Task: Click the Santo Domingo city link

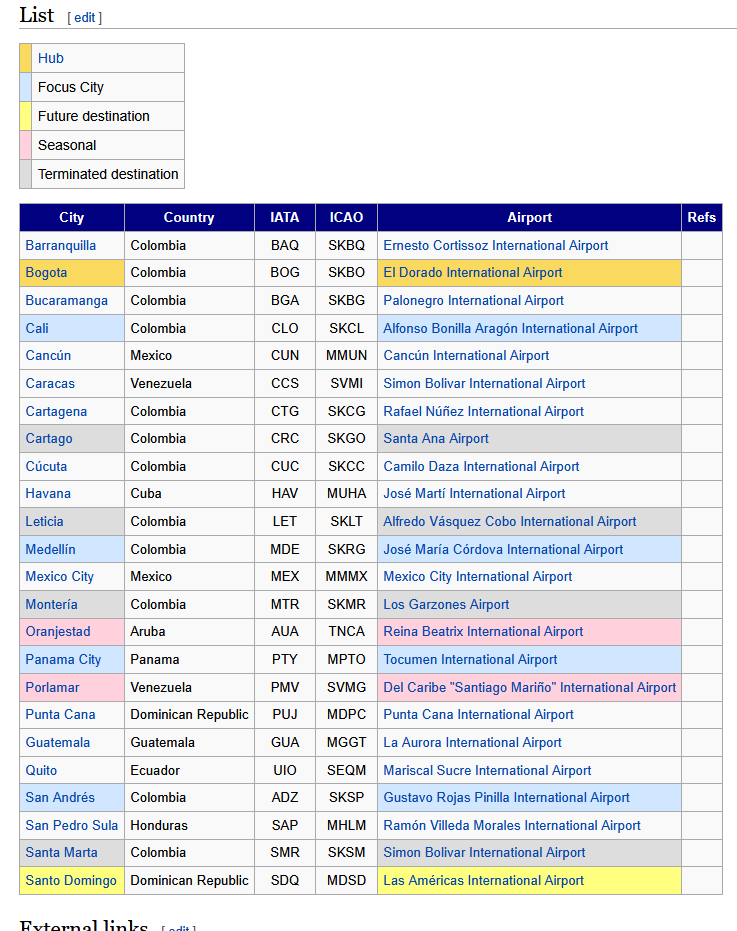Action: (70, 880)
